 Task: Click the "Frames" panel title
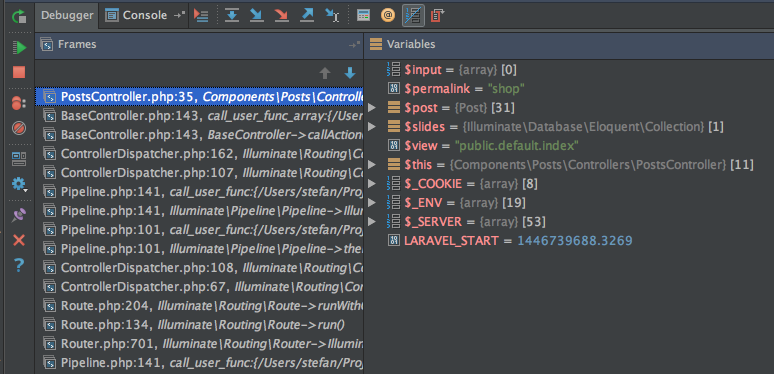(x=77, y=44)
